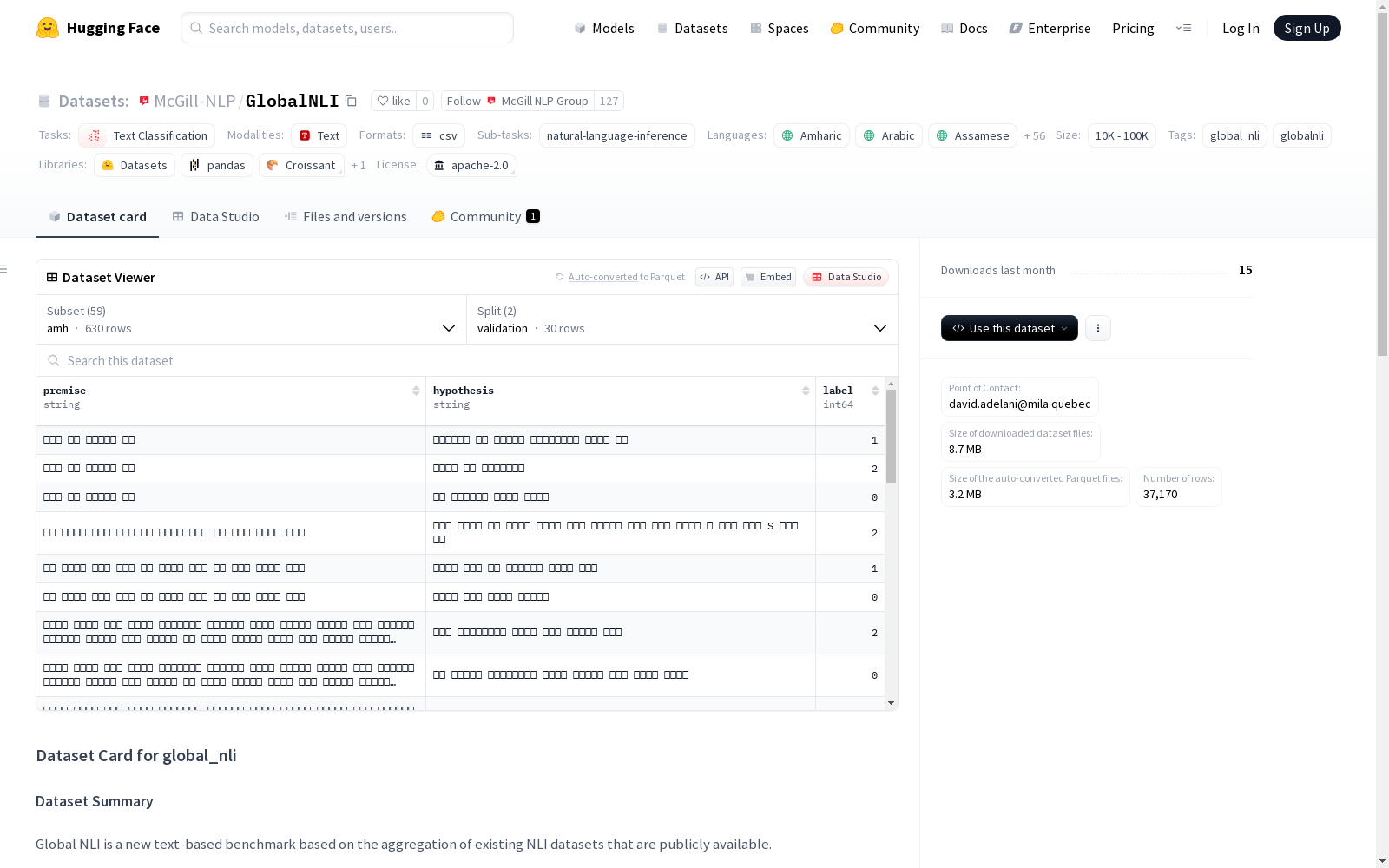Select the 10K - 100K size tag
This screenshot has height=868, width=1389.
[x=1122, y=135]
